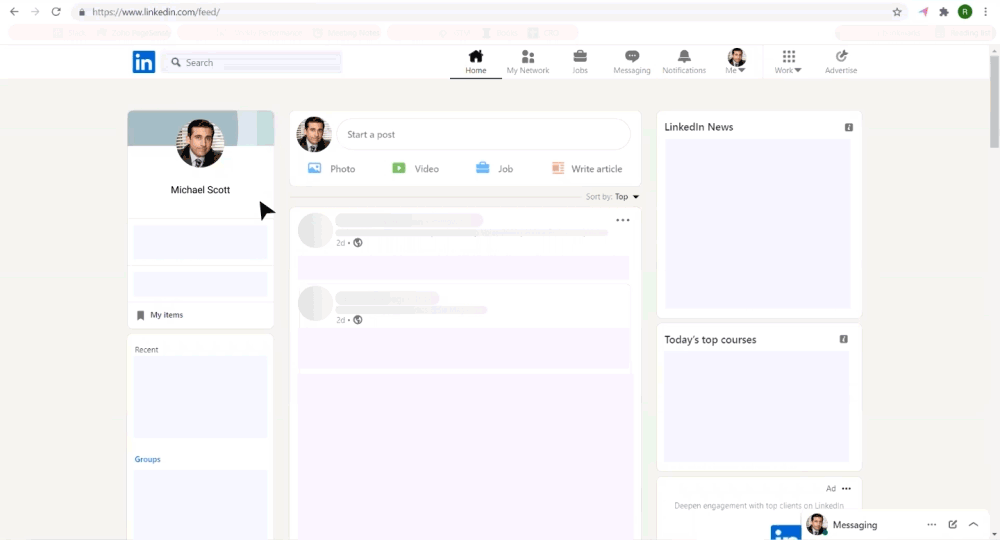The height and width of the screenshot is (540, 1000).
Task: Go to the Jobs tab
Action: point(580,62)
